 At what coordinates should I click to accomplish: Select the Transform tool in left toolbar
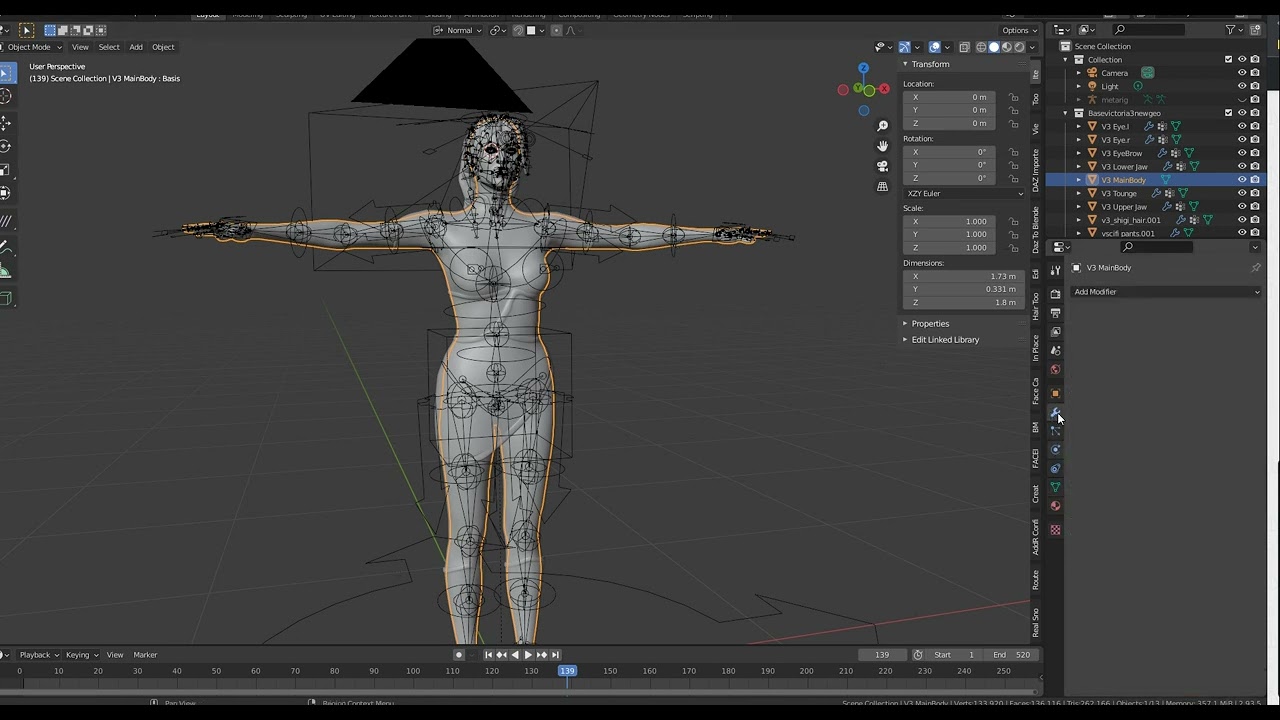pyautogui.click(x=5, y=193)
